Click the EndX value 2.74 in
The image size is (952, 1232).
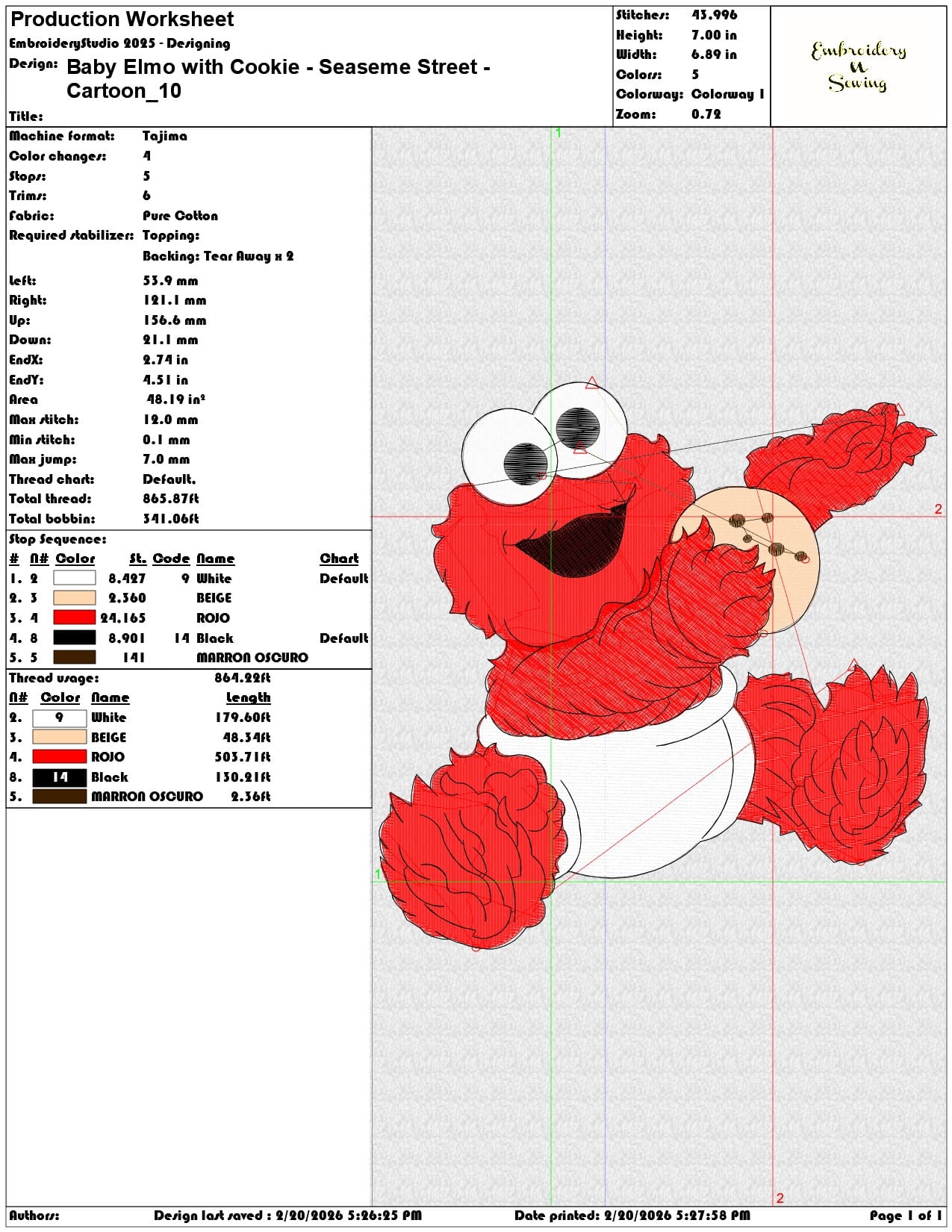(165, 360)
